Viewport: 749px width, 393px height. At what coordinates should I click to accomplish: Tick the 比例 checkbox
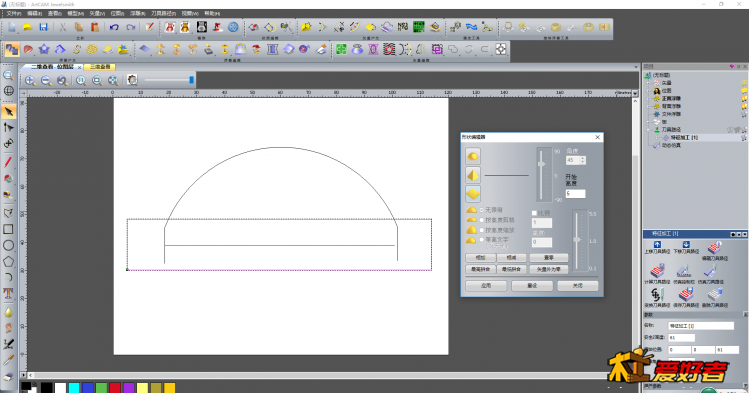click(535, 213)
